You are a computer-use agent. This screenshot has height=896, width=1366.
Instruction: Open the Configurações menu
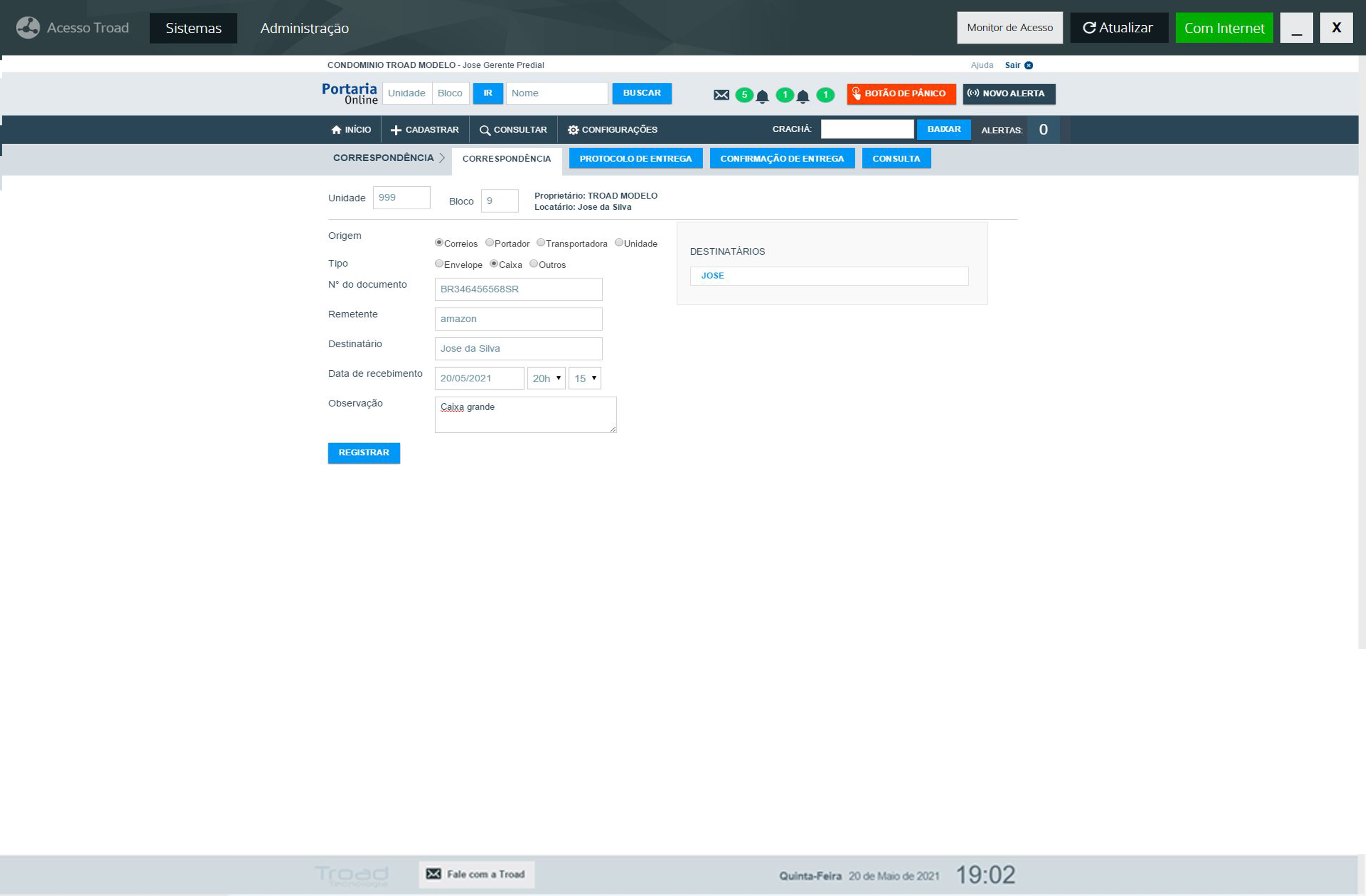point(613,130)
